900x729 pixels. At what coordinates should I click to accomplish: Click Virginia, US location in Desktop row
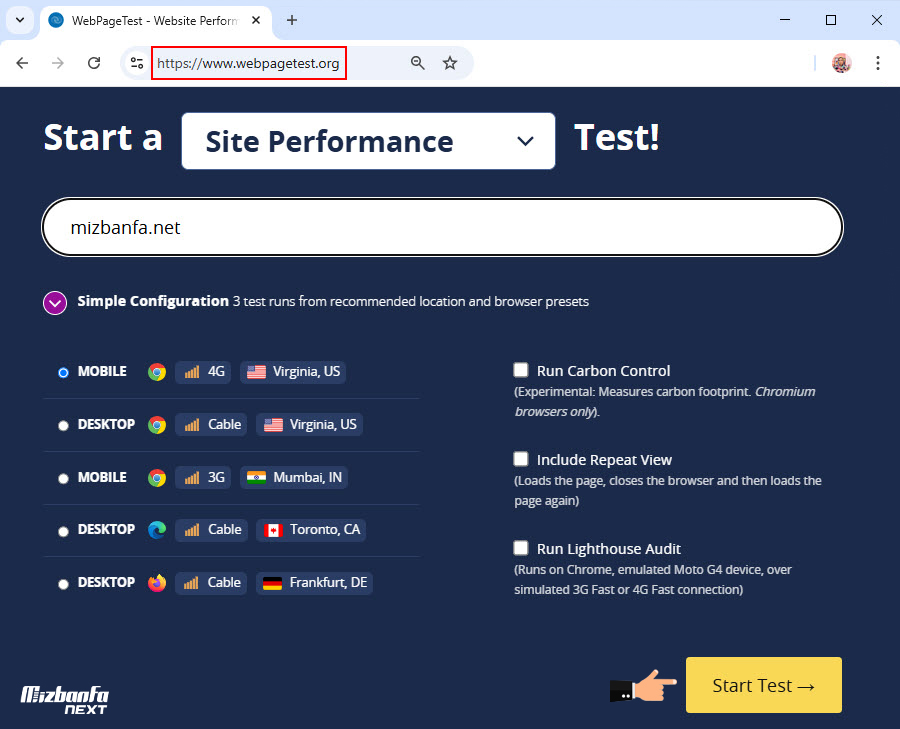309,425
